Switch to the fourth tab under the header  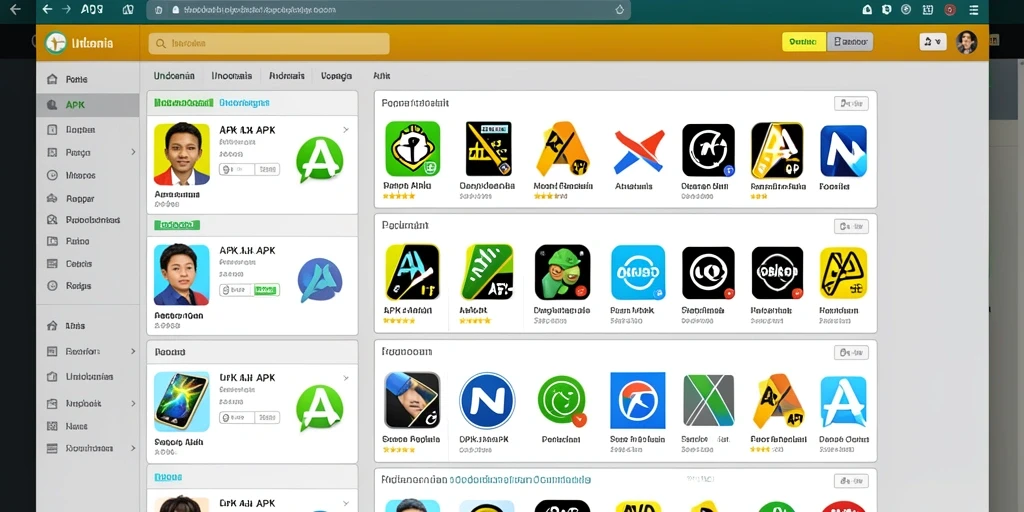[x=336, y=76]
